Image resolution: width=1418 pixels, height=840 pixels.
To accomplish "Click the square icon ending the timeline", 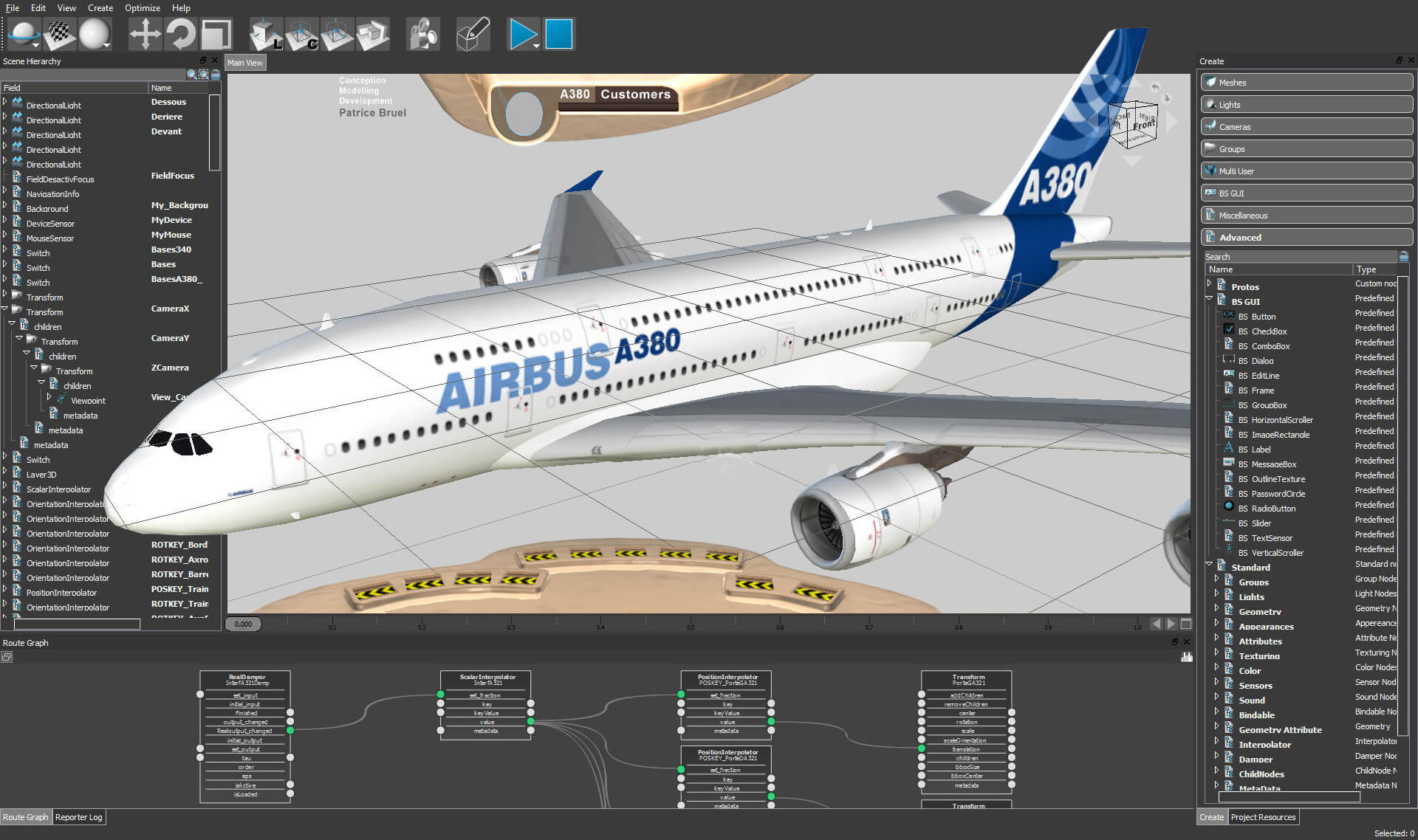I will 1186,624.
